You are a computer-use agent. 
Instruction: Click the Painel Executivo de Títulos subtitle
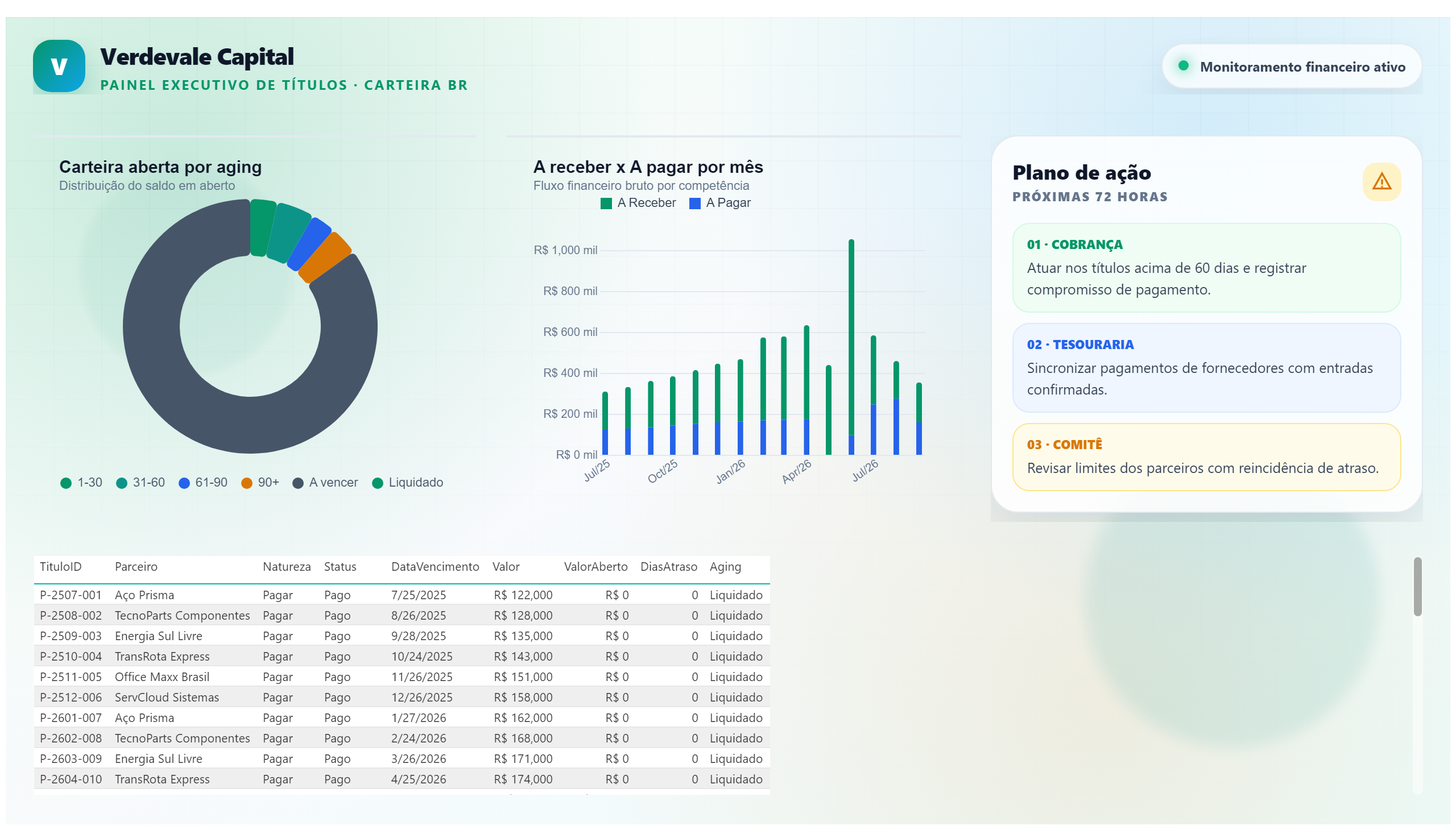click(284, 85)
